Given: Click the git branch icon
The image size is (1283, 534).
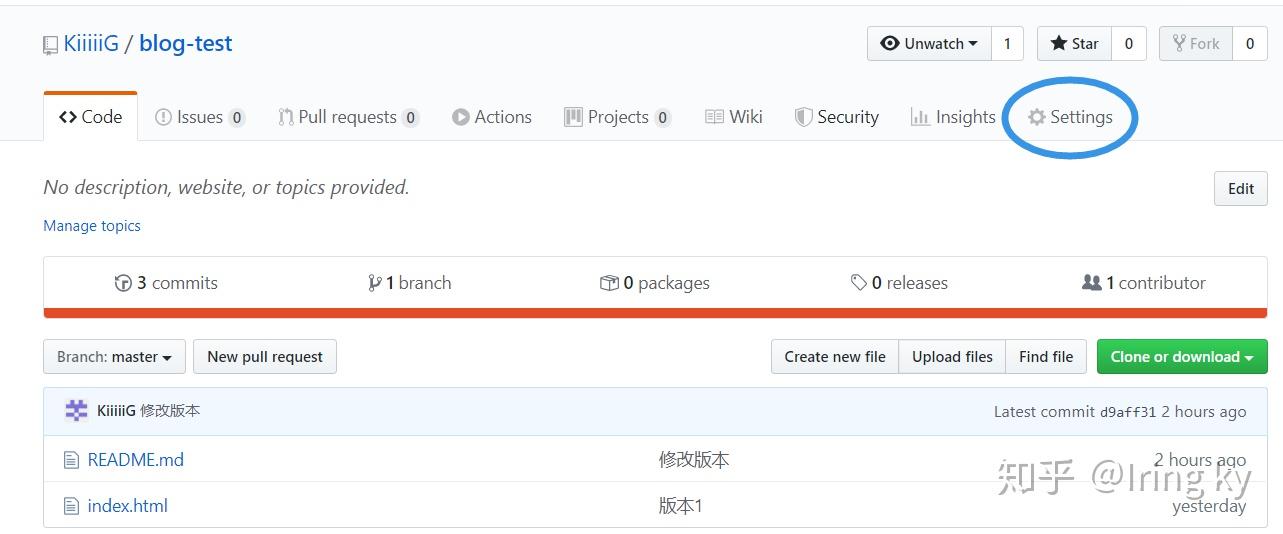Looking at the screenshot, I should 374,283.
